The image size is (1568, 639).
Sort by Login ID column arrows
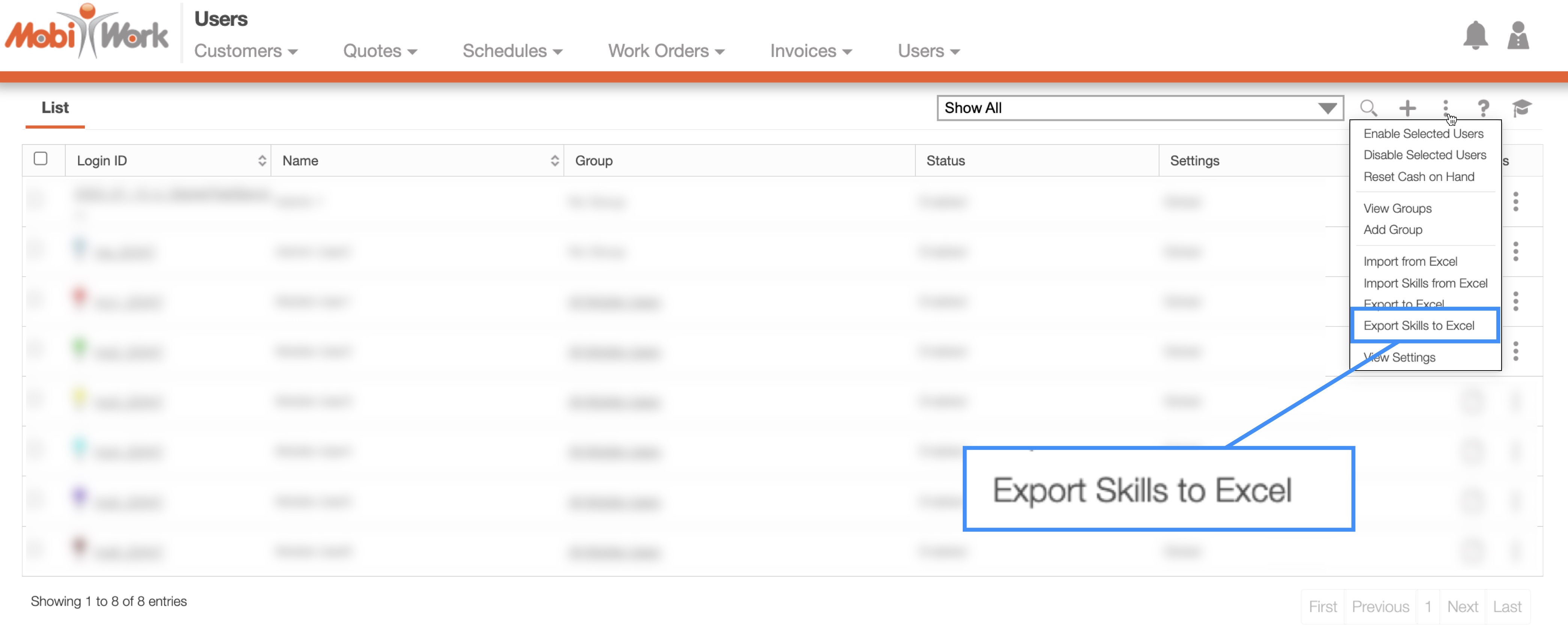pos(262,161)
